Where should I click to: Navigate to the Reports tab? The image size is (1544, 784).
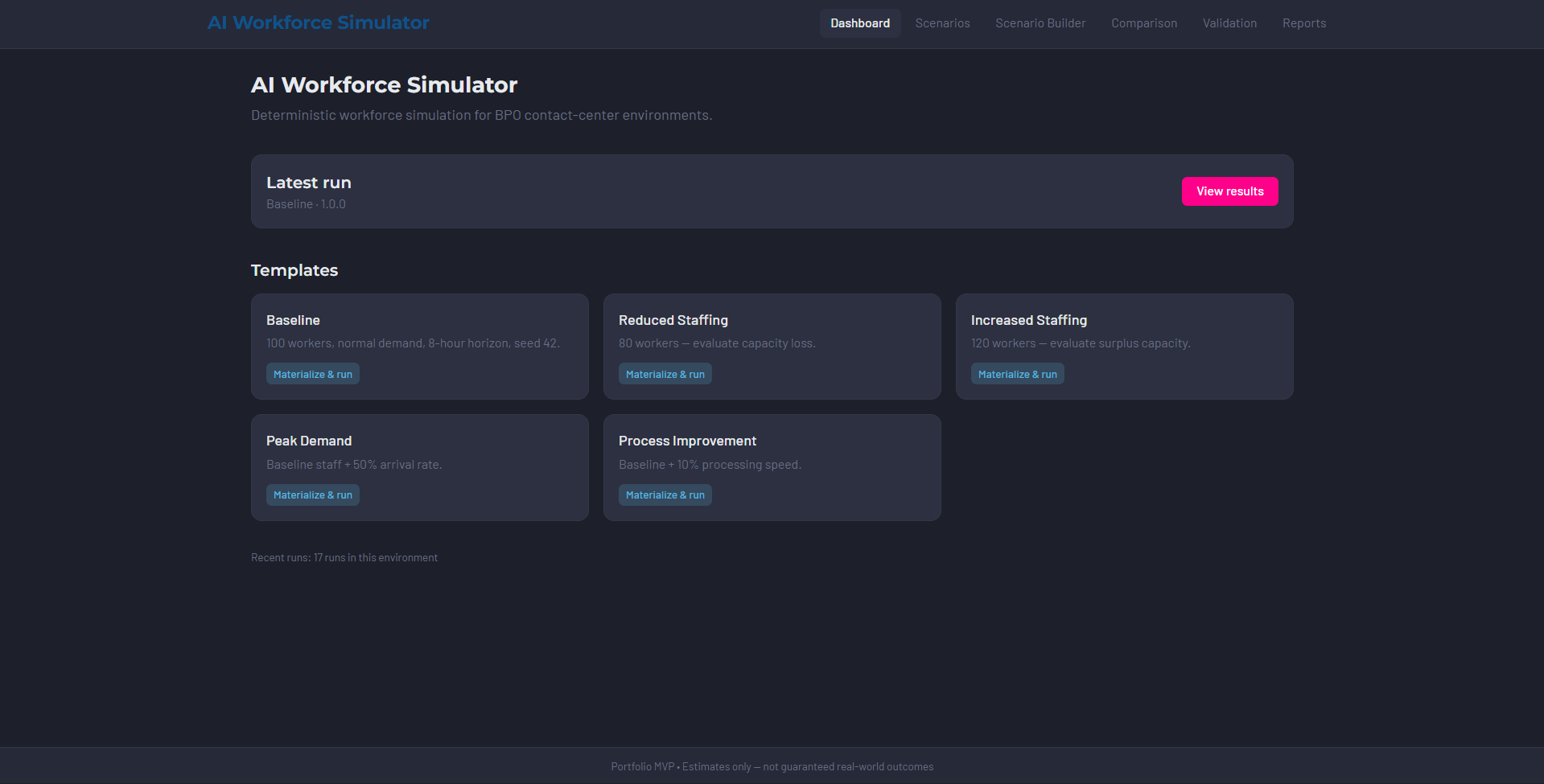click(1304, 23)
